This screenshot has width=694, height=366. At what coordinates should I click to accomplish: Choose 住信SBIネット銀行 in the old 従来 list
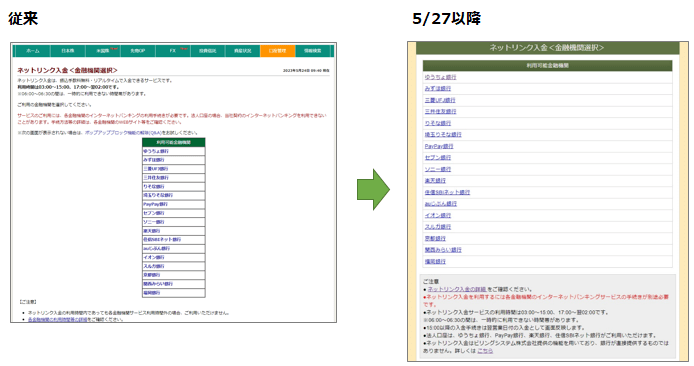tap(162, 239)
